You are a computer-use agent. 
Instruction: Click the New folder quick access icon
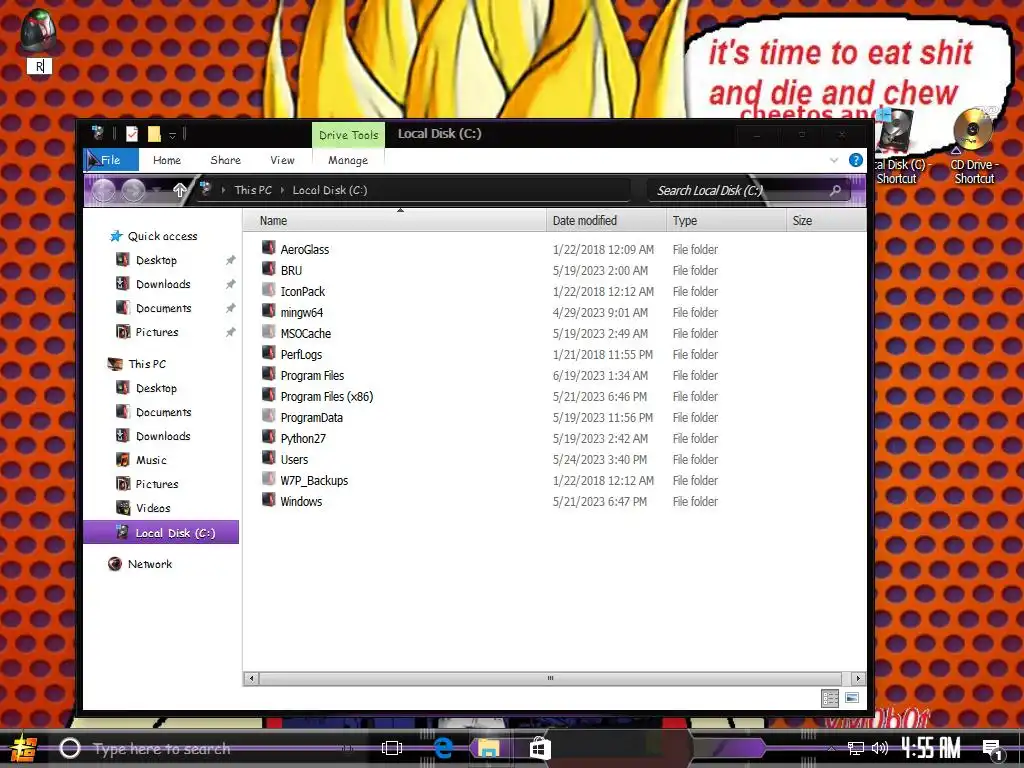pos(154,134)
